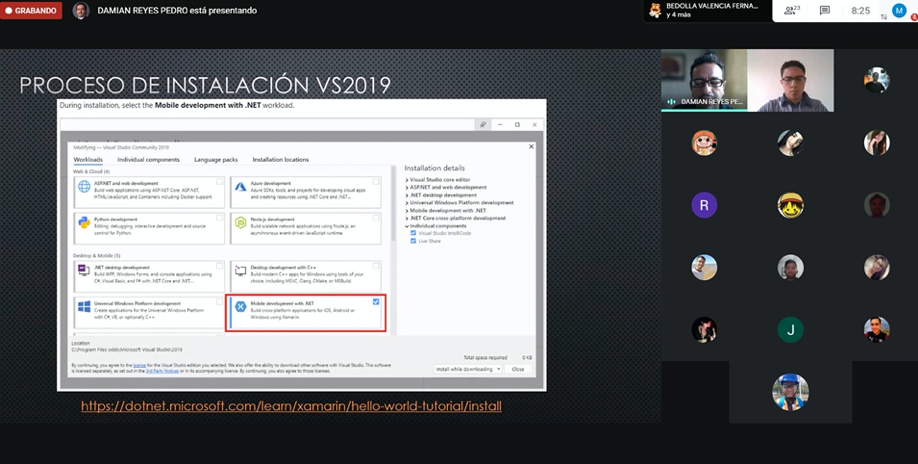
Task: Uncheck Mobile development with .NET checkbox
Action: tap(376, 302)
